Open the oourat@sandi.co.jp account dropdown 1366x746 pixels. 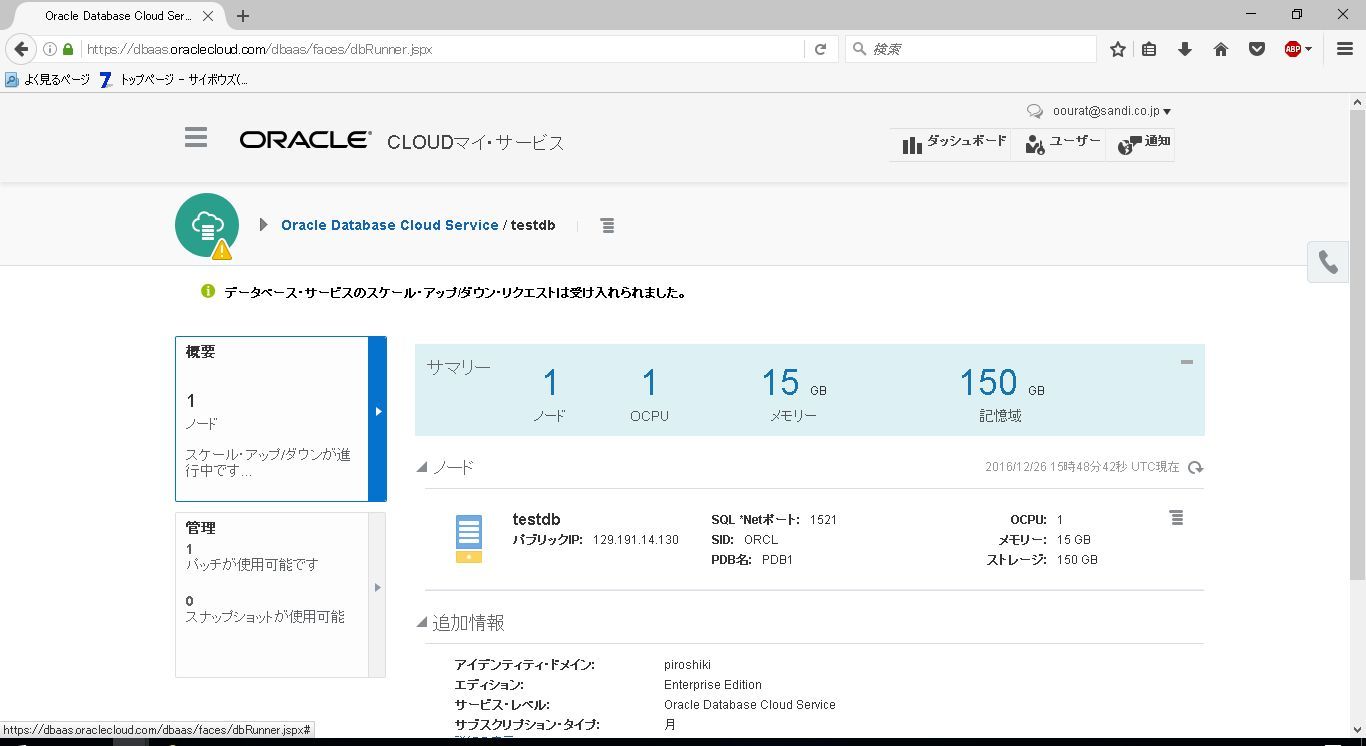tap(1112, 111)
